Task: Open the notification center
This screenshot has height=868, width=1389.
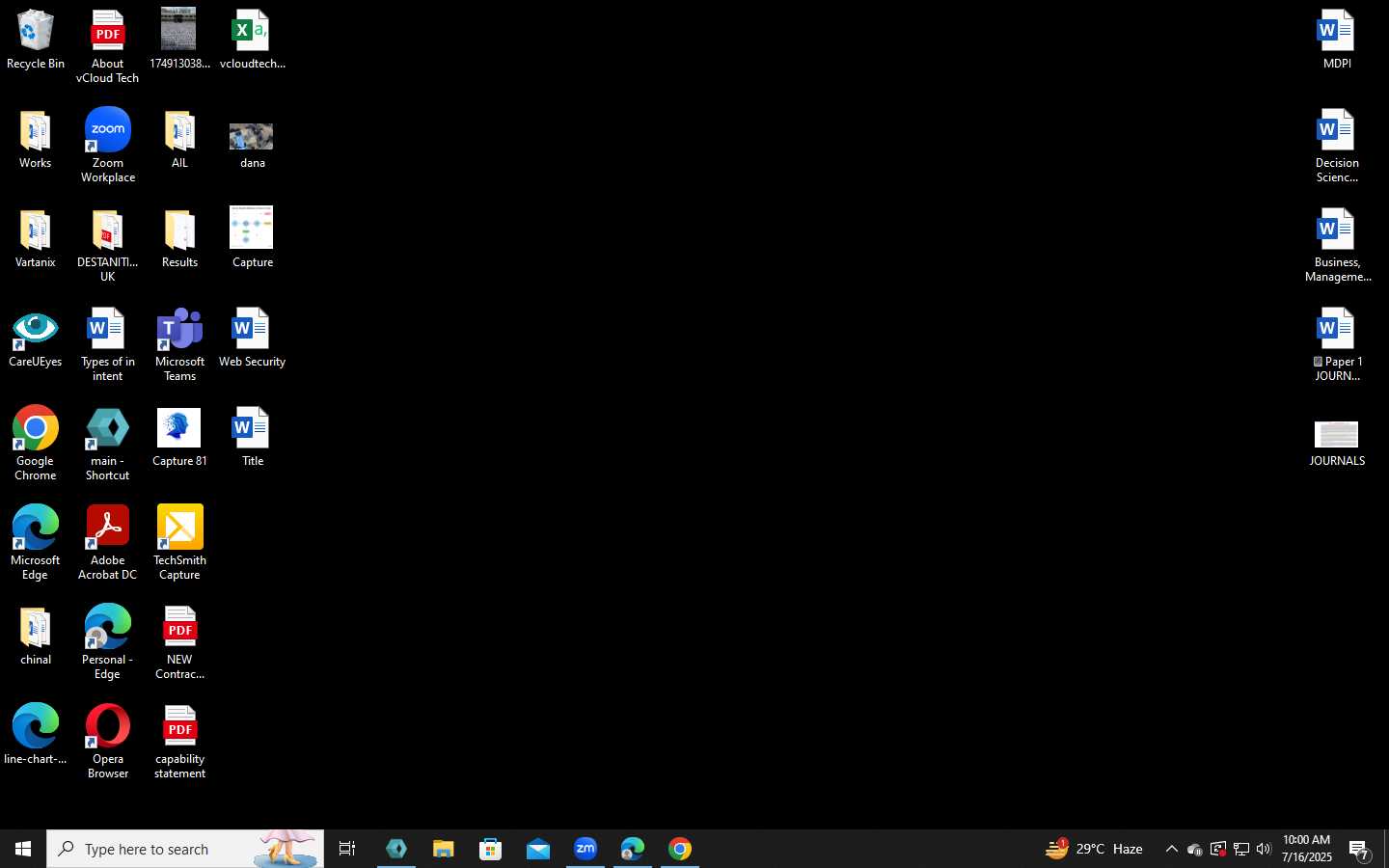Action: pos(1360,850)
